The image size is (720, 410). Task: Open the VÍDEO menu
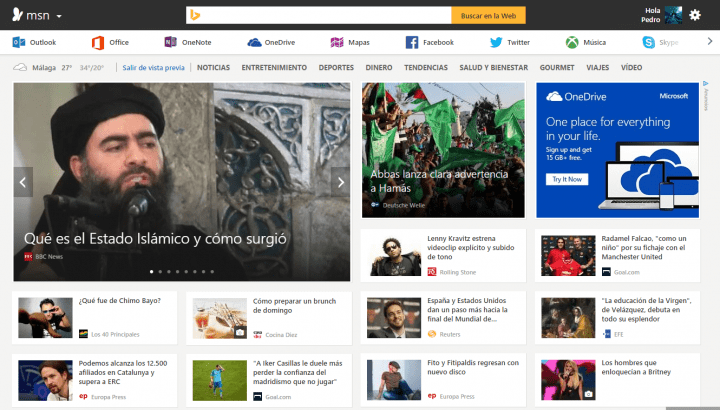631,67
